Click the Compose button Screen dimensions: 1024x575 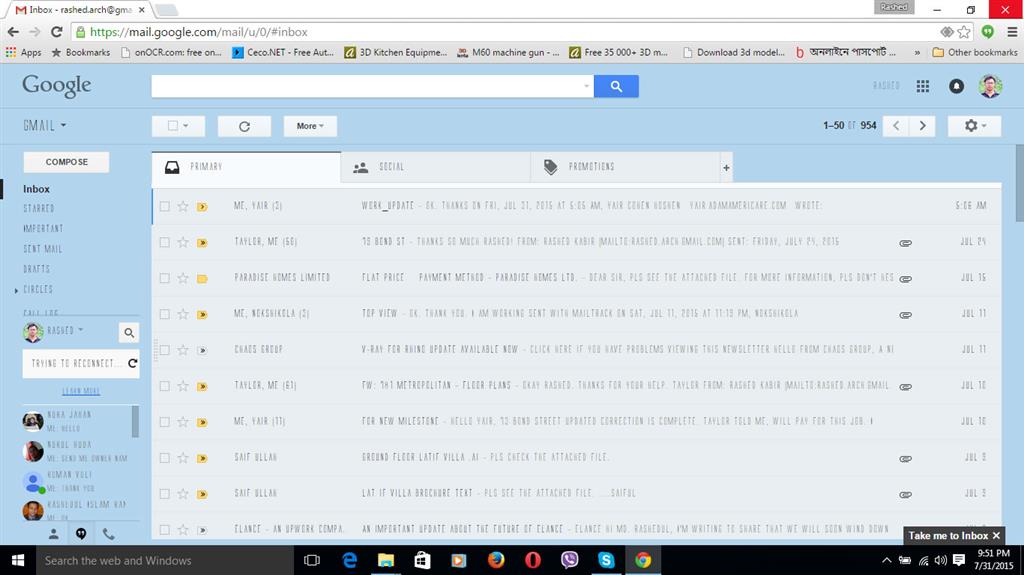click(x=67, y=162)
